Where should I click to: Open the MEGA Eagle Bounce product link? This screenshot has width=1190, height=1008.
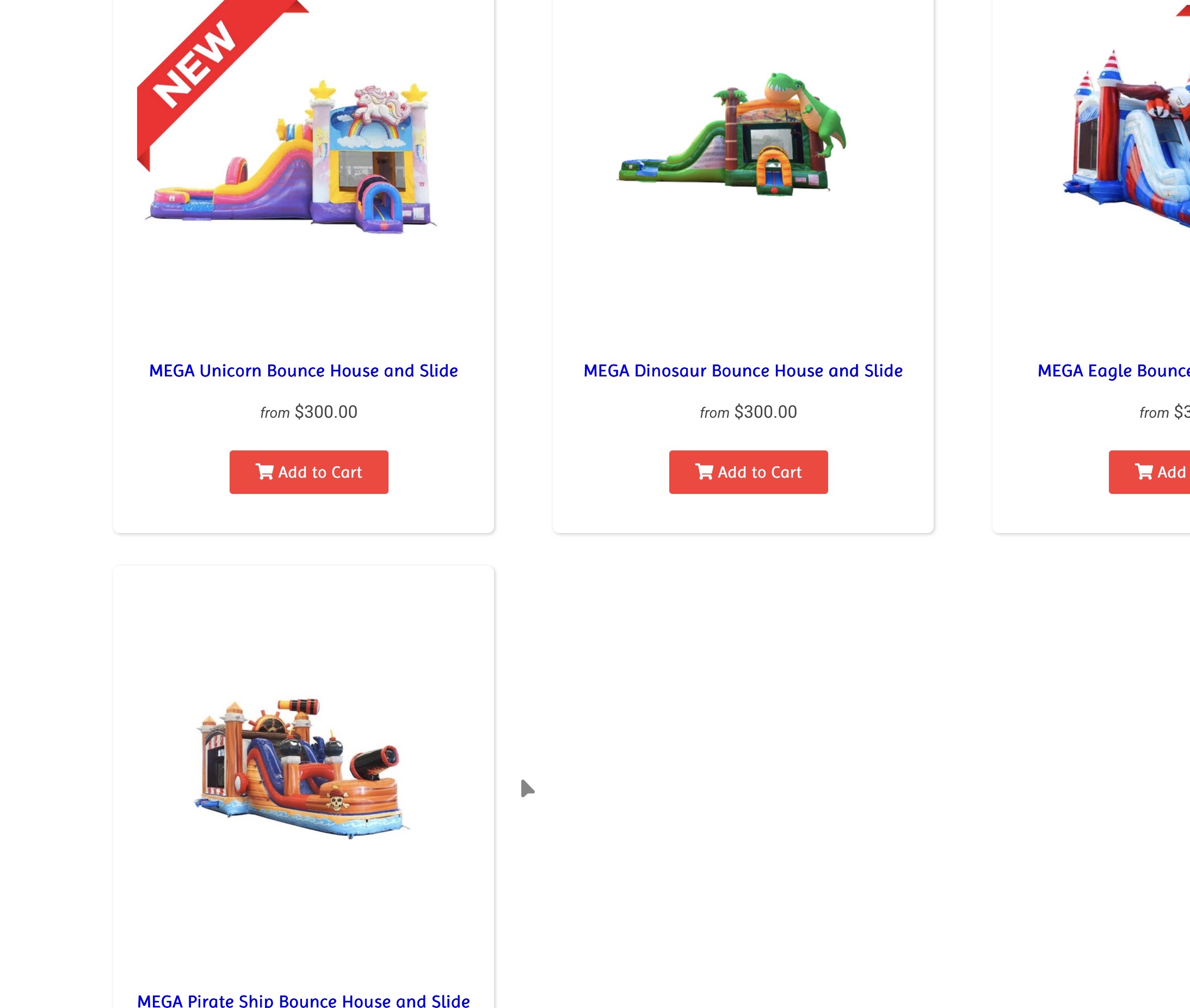click(x=1114, y=371)
